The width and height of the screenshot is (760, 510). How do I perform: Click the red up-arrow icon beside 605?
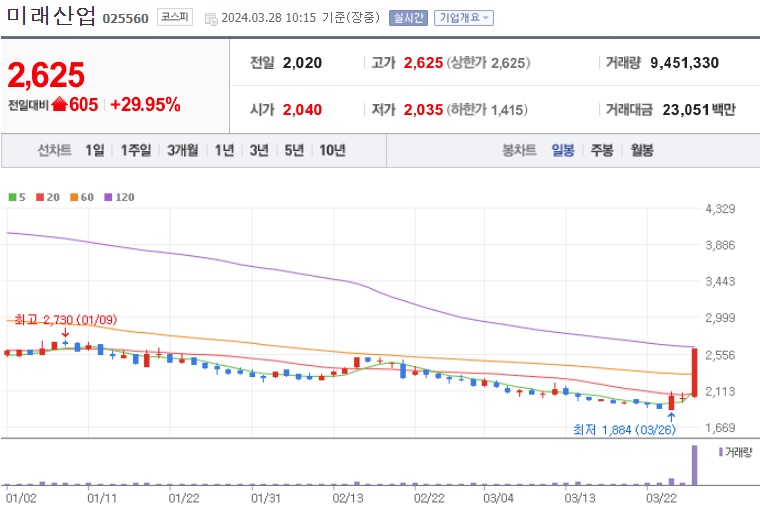(x=59, y=104)
